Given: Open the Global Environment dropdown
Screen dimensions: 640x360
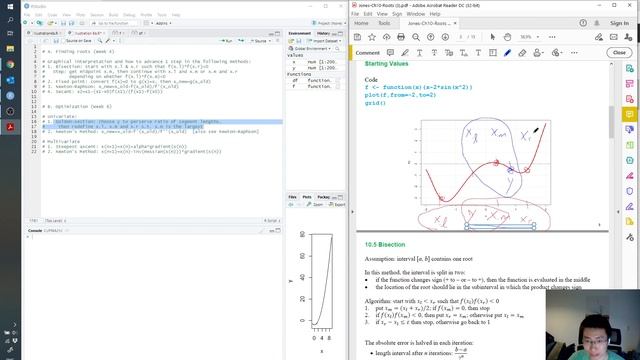Looking at the screenshot, I should point(310,49).
